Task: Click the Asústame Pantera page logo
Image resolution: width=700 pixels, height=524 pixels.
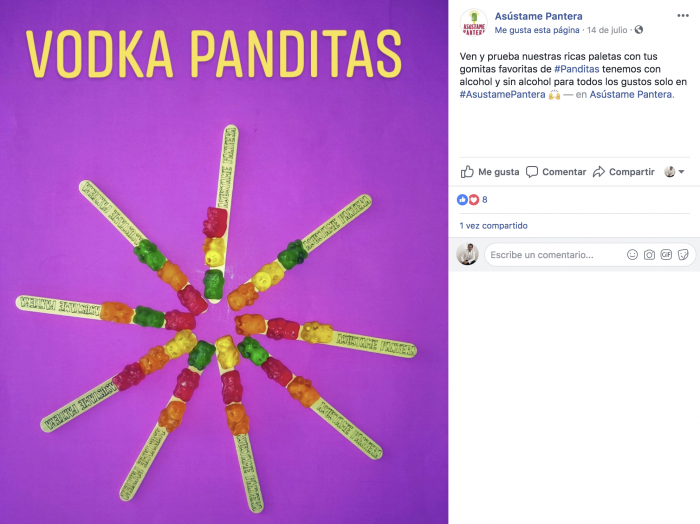Action: (x=473, y=22)
